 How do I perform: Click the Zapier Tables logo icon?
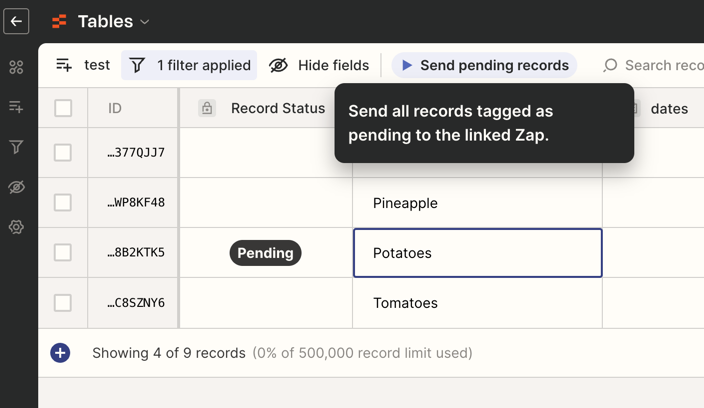coord(59,21)
